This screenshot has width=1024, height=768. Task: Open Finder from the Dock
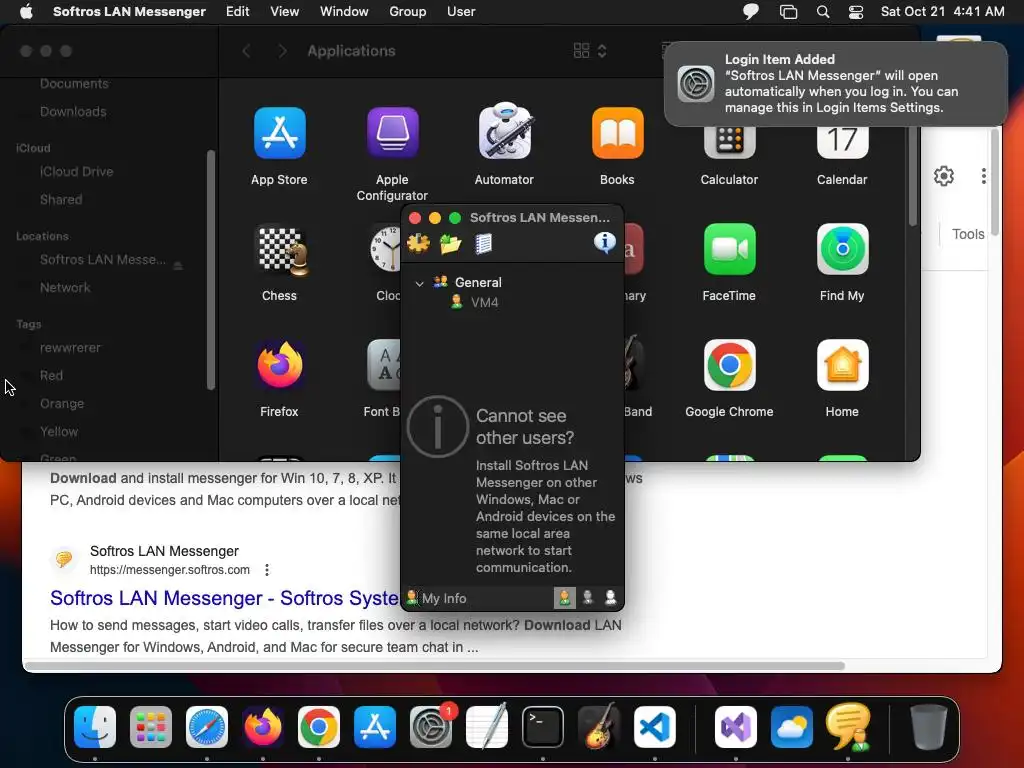95,727
